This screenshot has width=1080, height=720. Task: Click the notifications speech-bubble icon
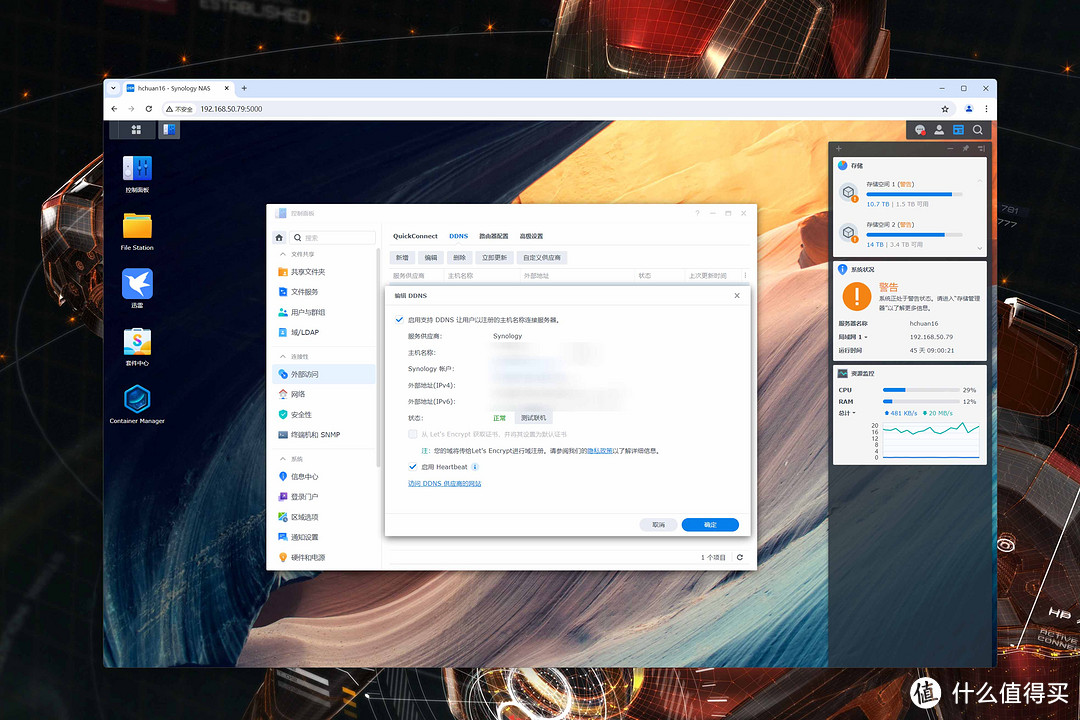pyautogui.click(x=920, y=130)
